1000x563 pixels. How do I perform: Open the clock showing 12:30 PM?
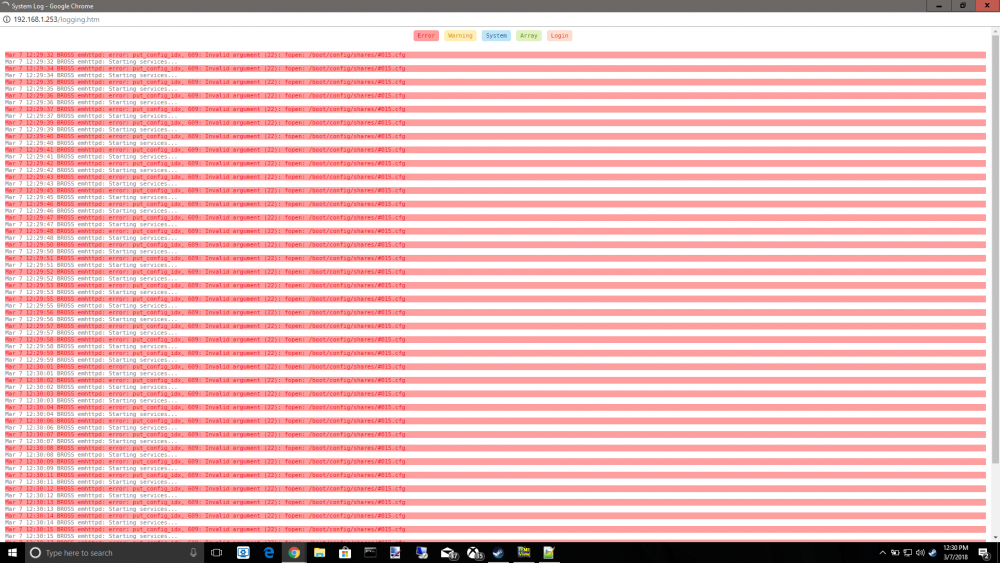coord(955,553)
